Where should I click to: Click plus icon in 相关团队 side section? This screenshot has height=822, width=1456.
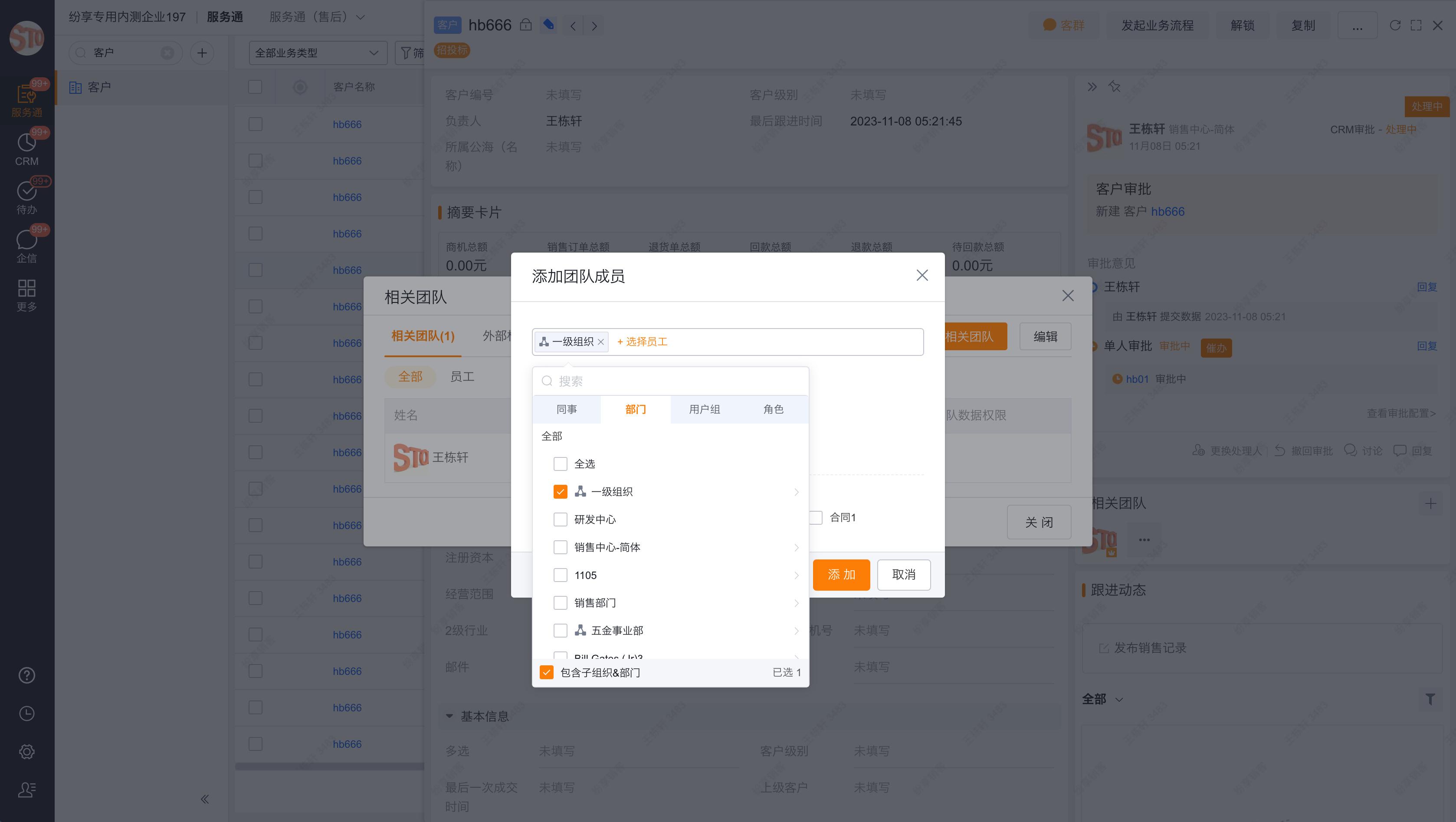point(1430,503)
